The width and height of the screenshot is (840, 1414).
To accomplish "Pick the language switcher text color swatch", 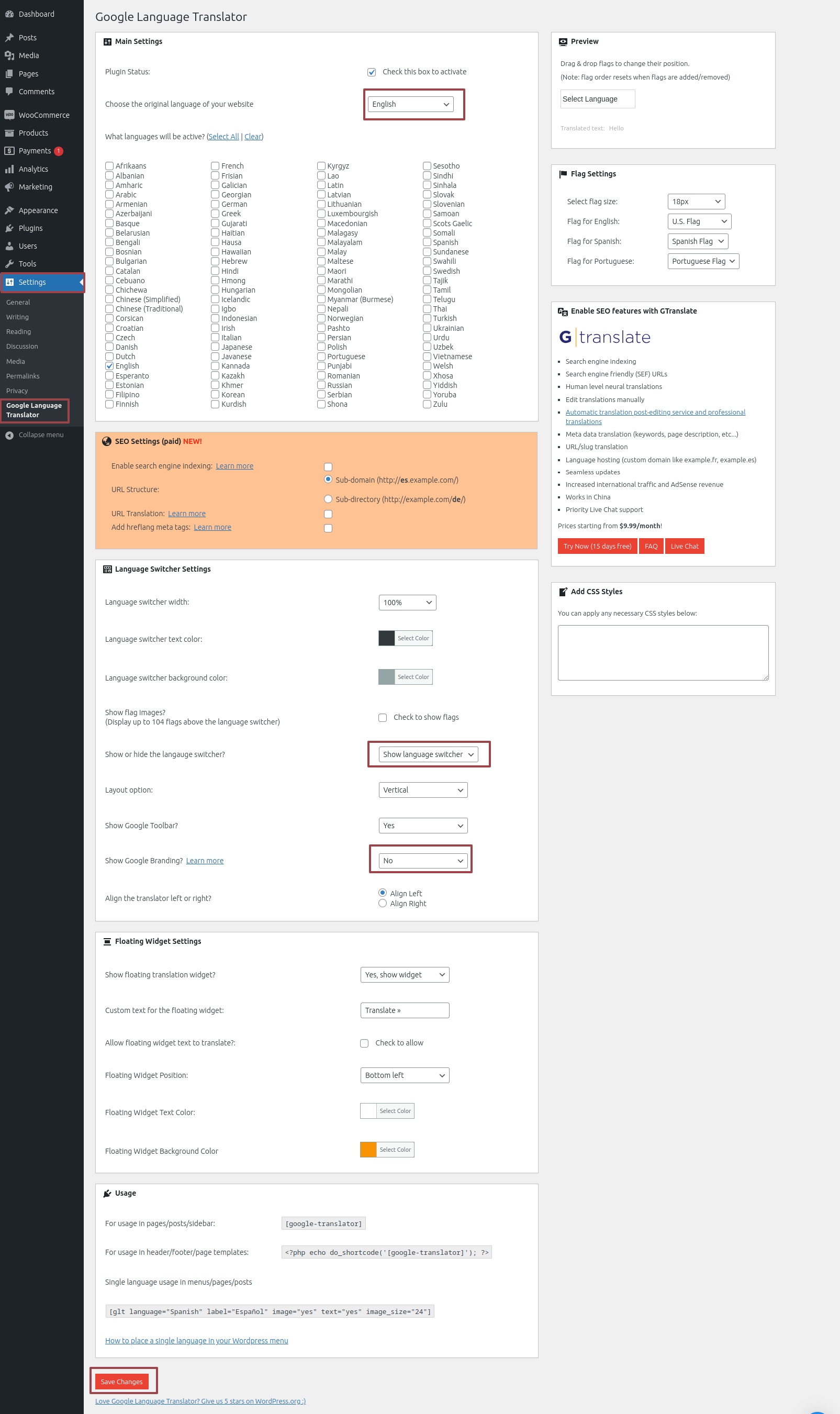I will pyautogui.click(x=387, y=638).
